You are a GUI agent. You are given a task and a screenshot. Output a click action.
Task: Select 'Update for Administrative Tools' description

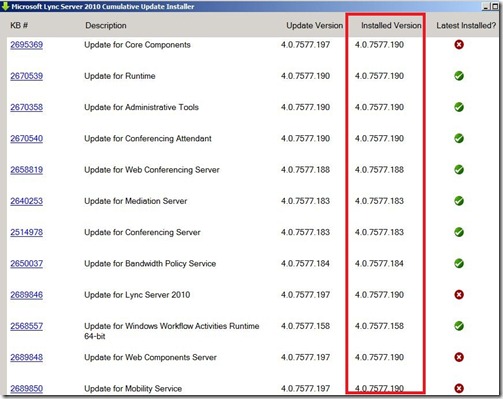141,107
